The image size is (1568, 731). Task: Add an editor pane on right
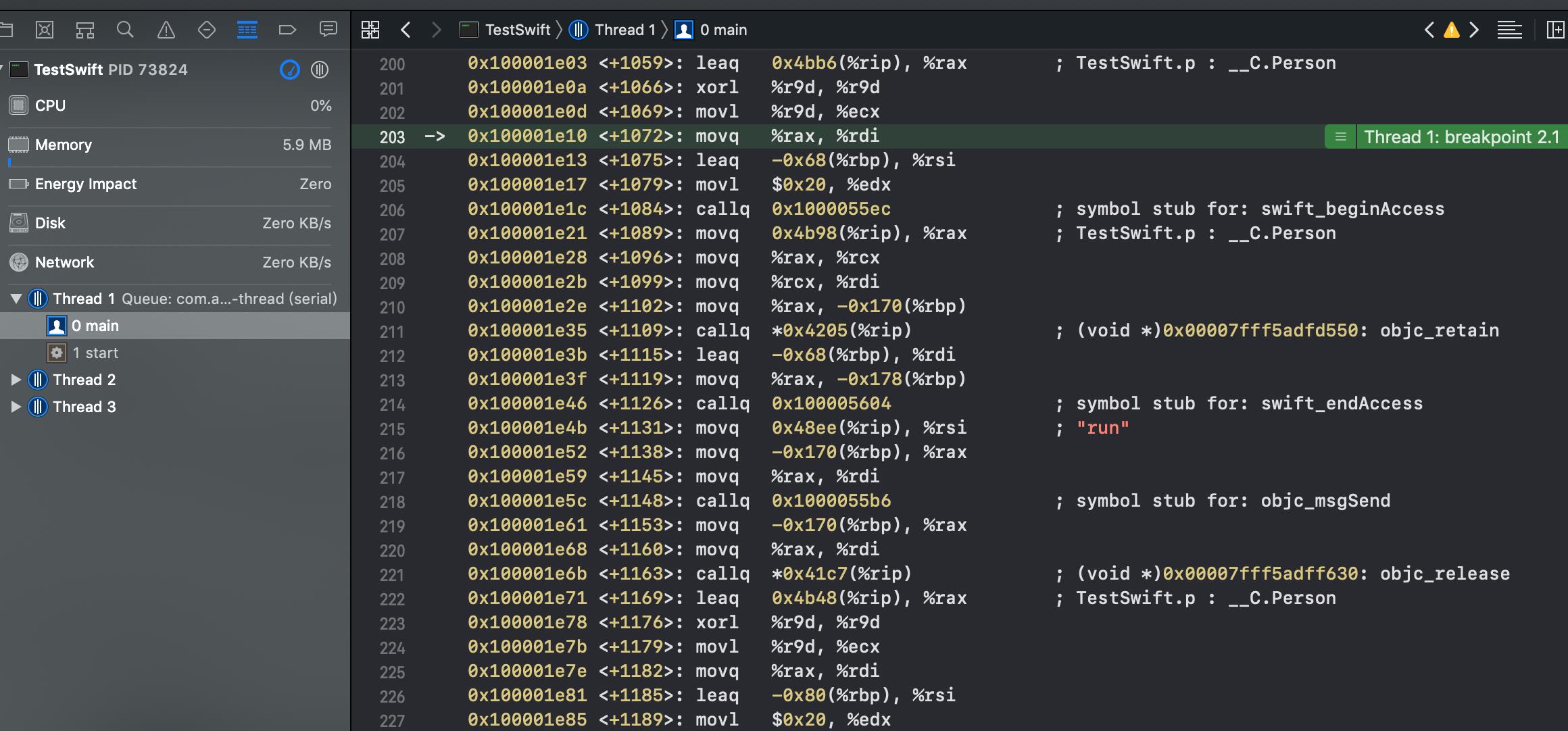point(1556,30)
